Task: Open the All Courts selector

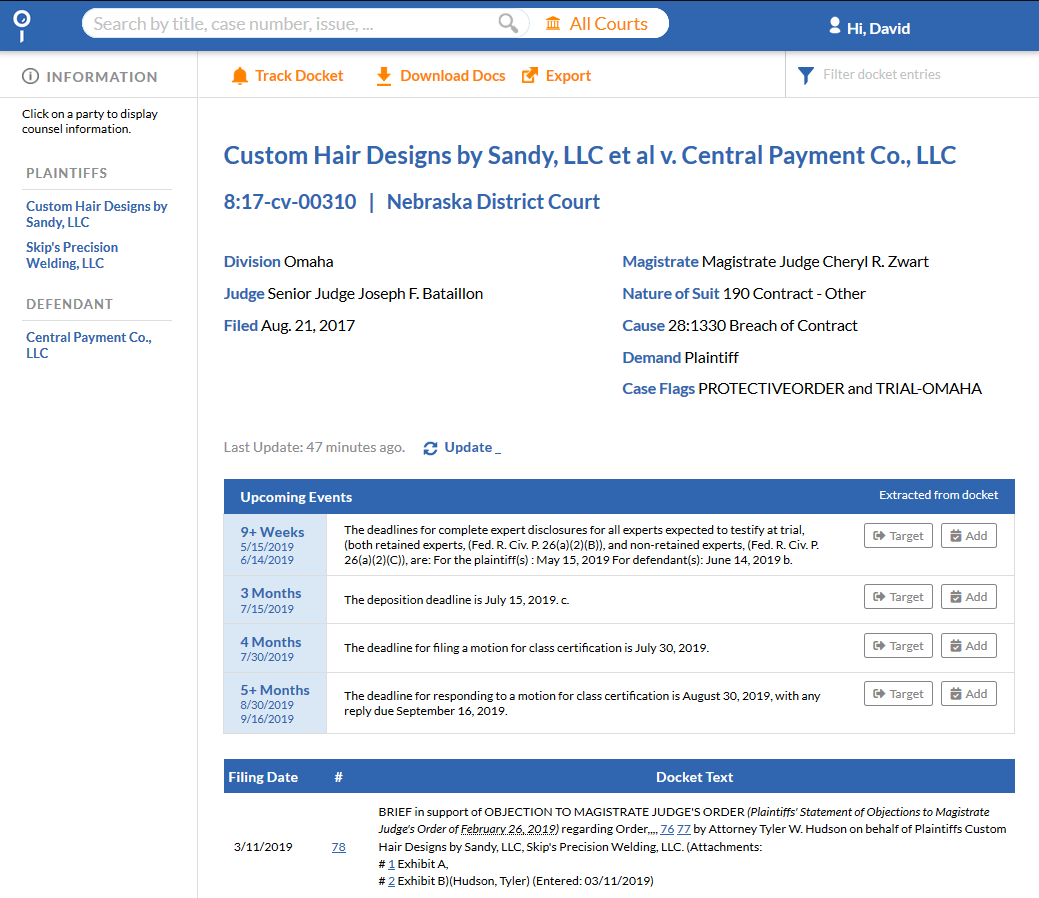Action: click(x=597, y=24)
